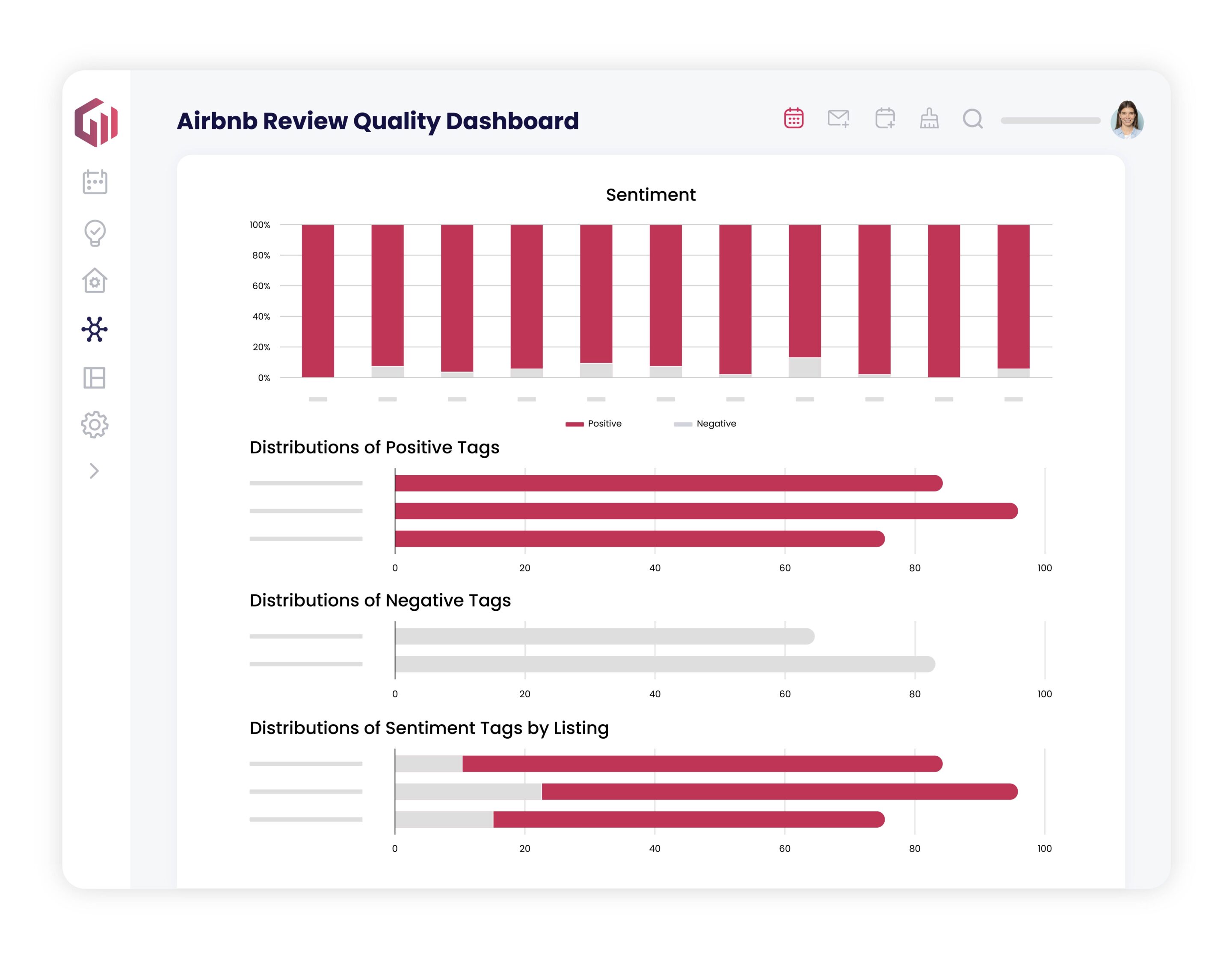Click the 100% label on the Sentiment axis
The width and height of the screenshot is (1232, 959).
[260, 225]
